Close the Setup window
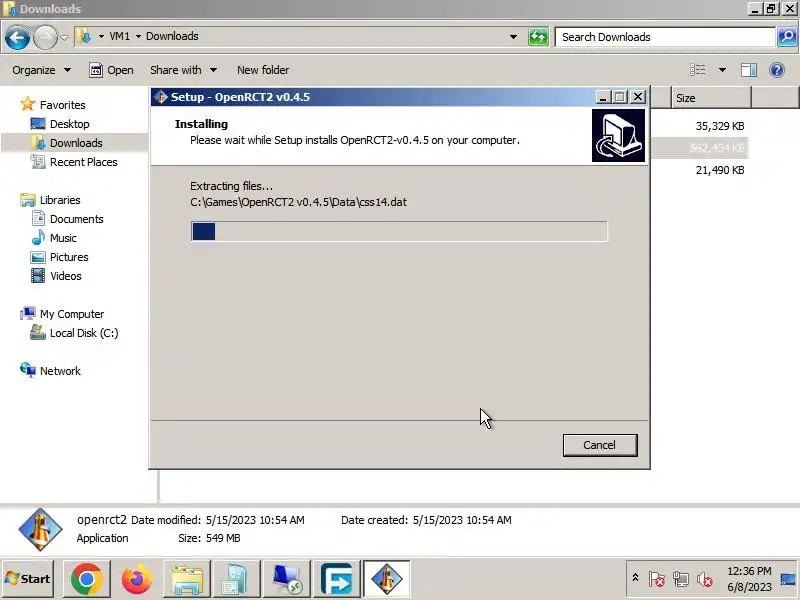 coord(638,96)
